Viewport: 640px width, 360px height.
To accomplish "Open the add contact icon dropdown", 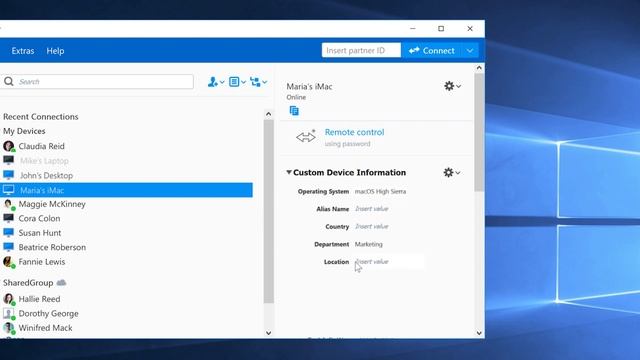I will (x=216, y=82).
